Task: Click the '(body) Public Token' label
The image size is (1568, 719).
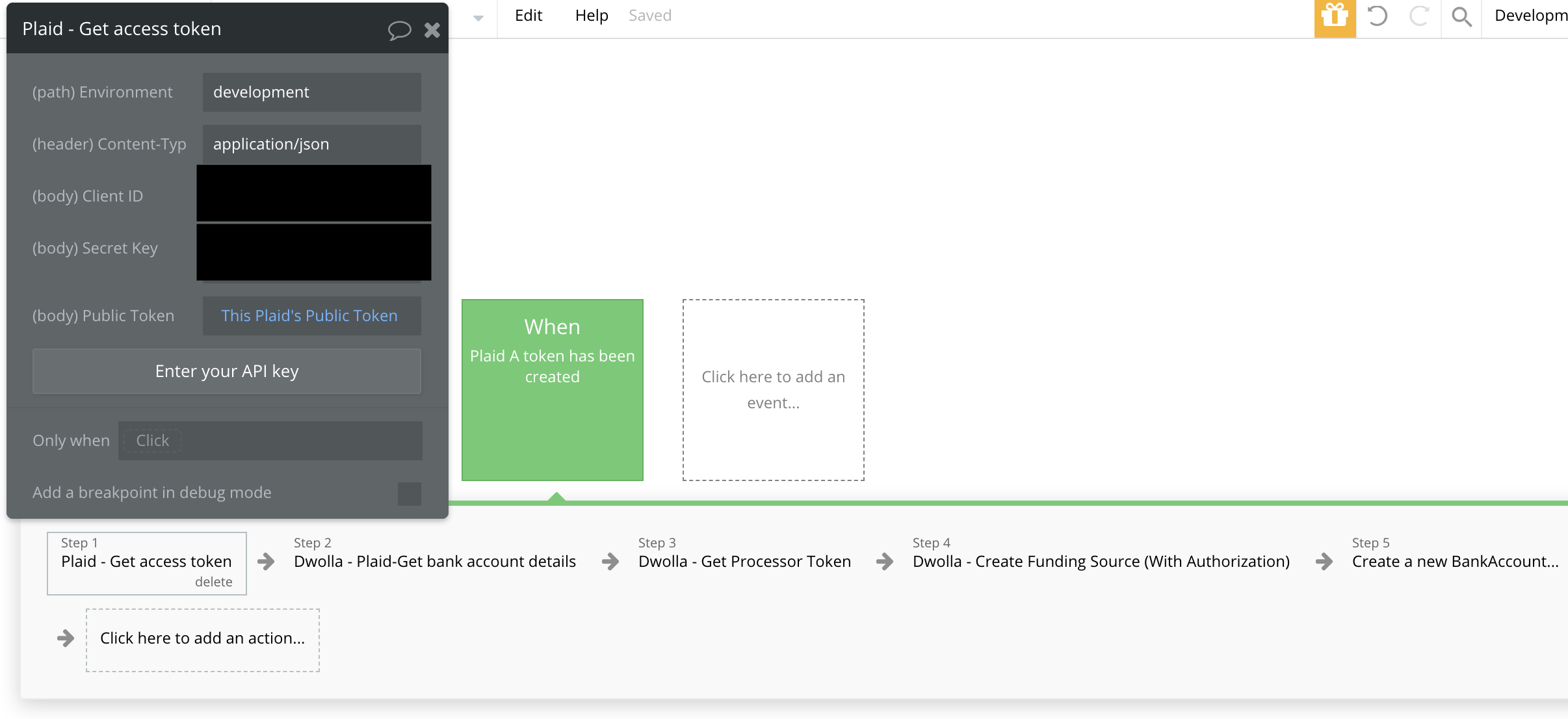Action: point(103,316)
